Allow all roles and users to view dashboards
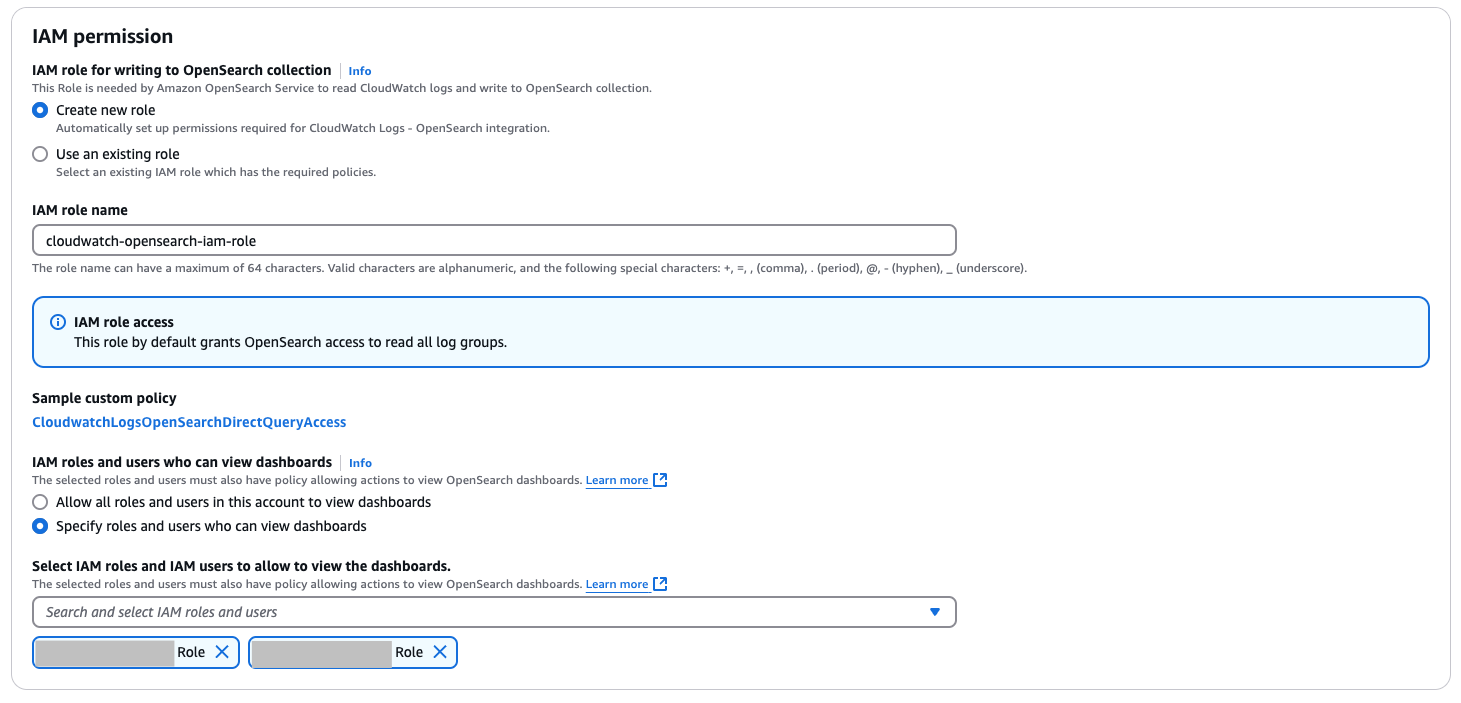This screenshot has width=1461, height=703. click(40, 502)
